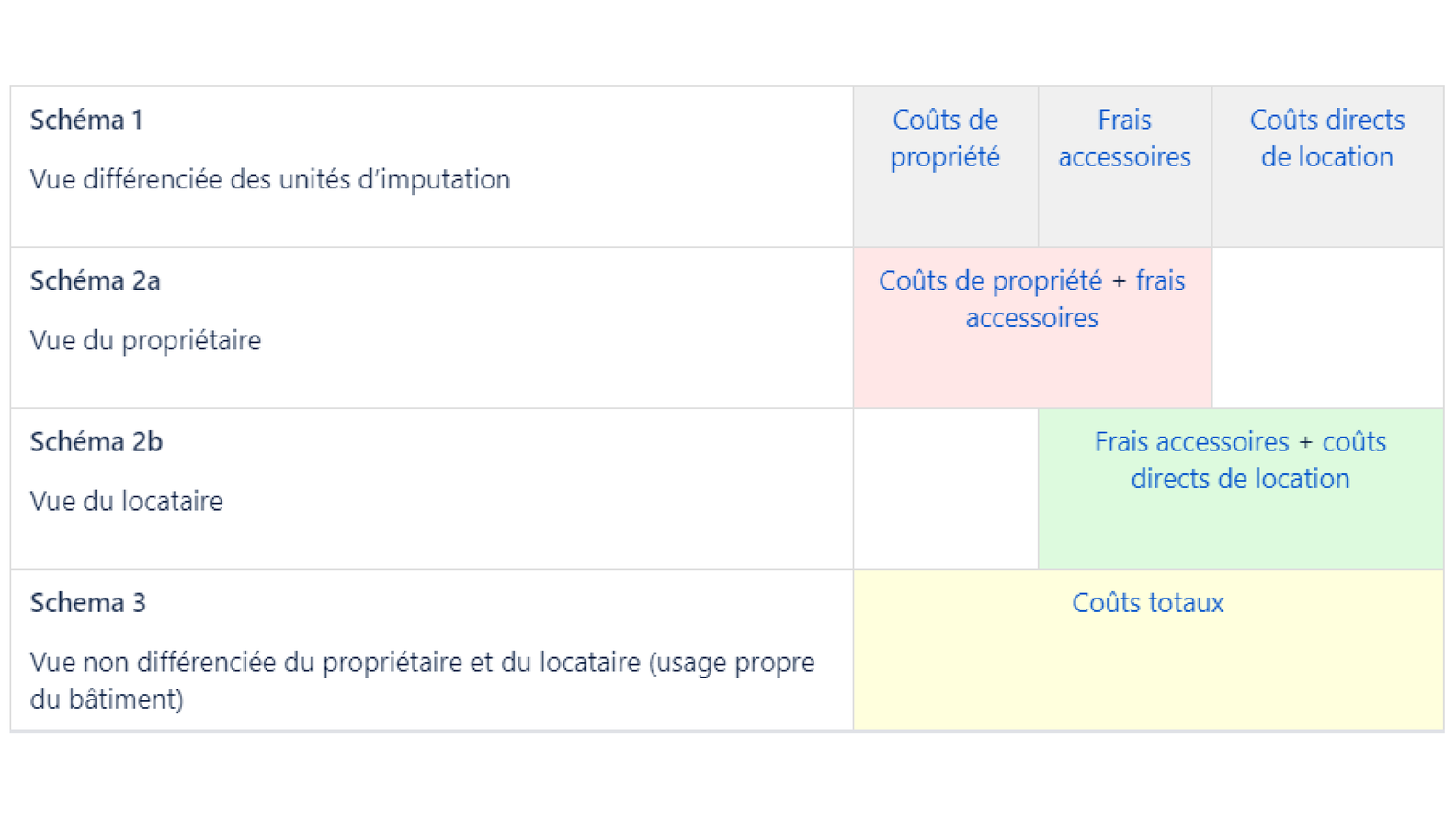Open "Frais accessoires + coûts directs de location" link
Viewport: 1456px width, 820px height.
[x=1239, y=460]
